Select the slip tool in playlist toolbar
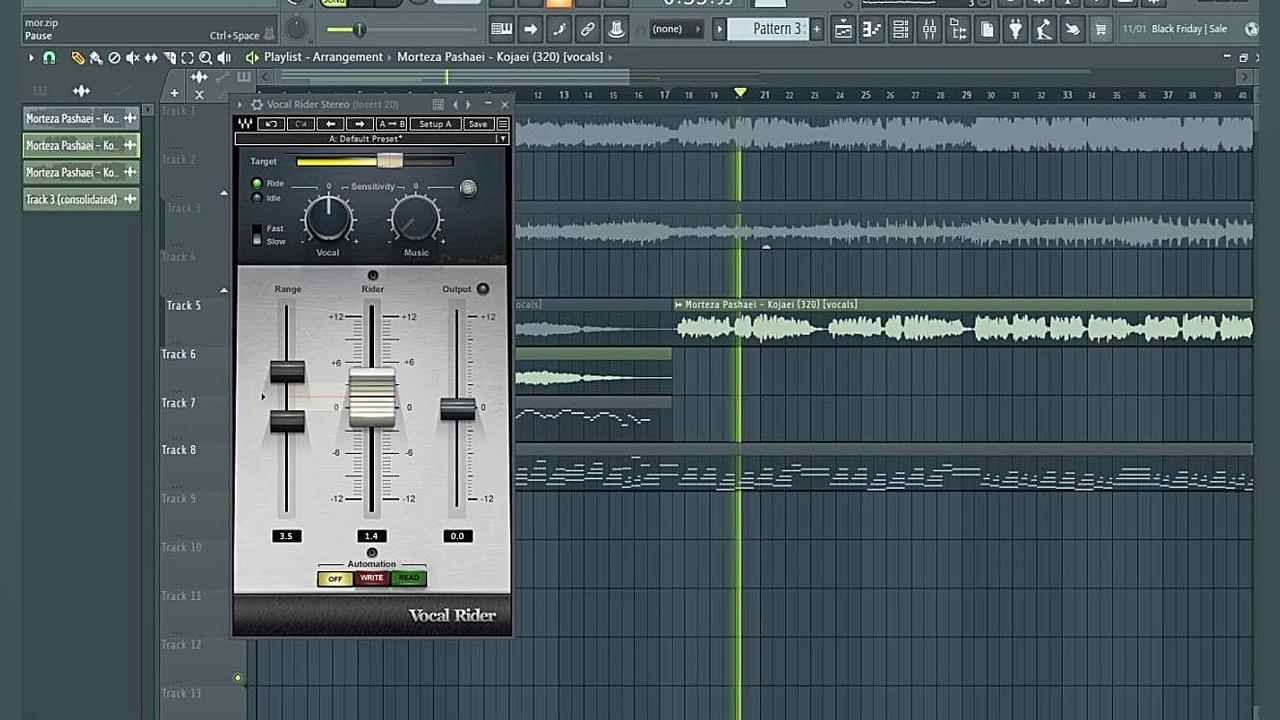This screenshot has width=1280, height=720. click(x=150, y=58)
